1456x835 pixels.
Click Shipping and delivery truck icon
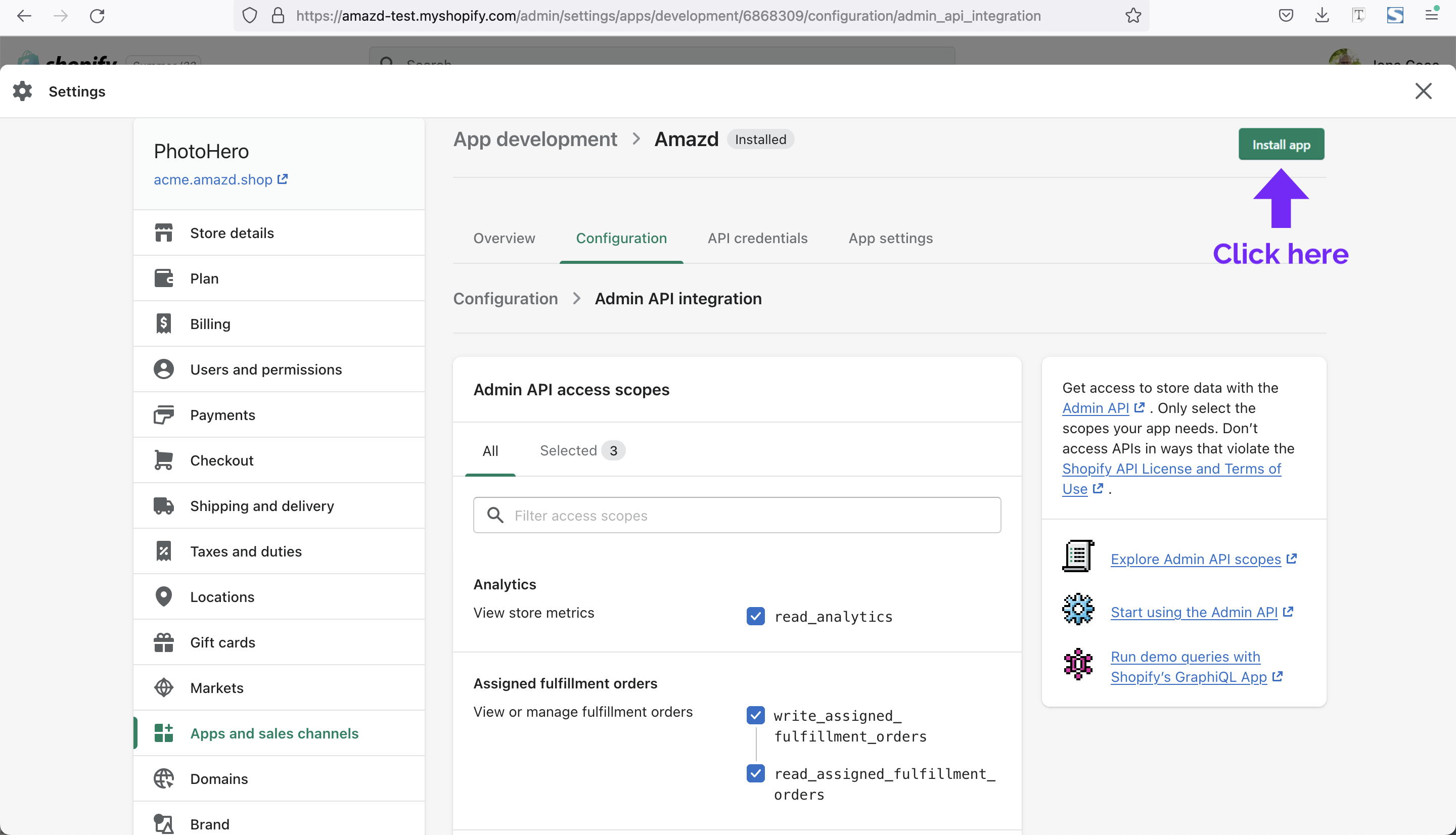pos(163,506)
